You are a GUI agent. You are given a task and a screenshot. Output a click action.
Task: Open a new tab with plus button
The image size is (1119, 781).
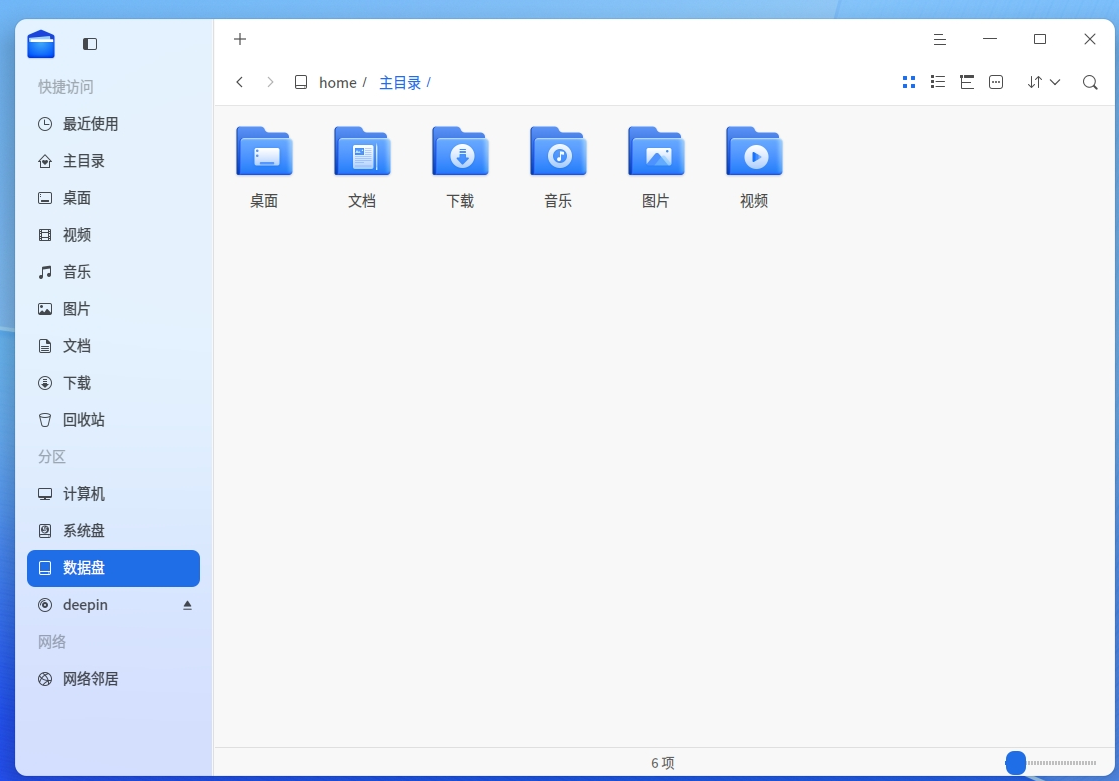[240, 39]
